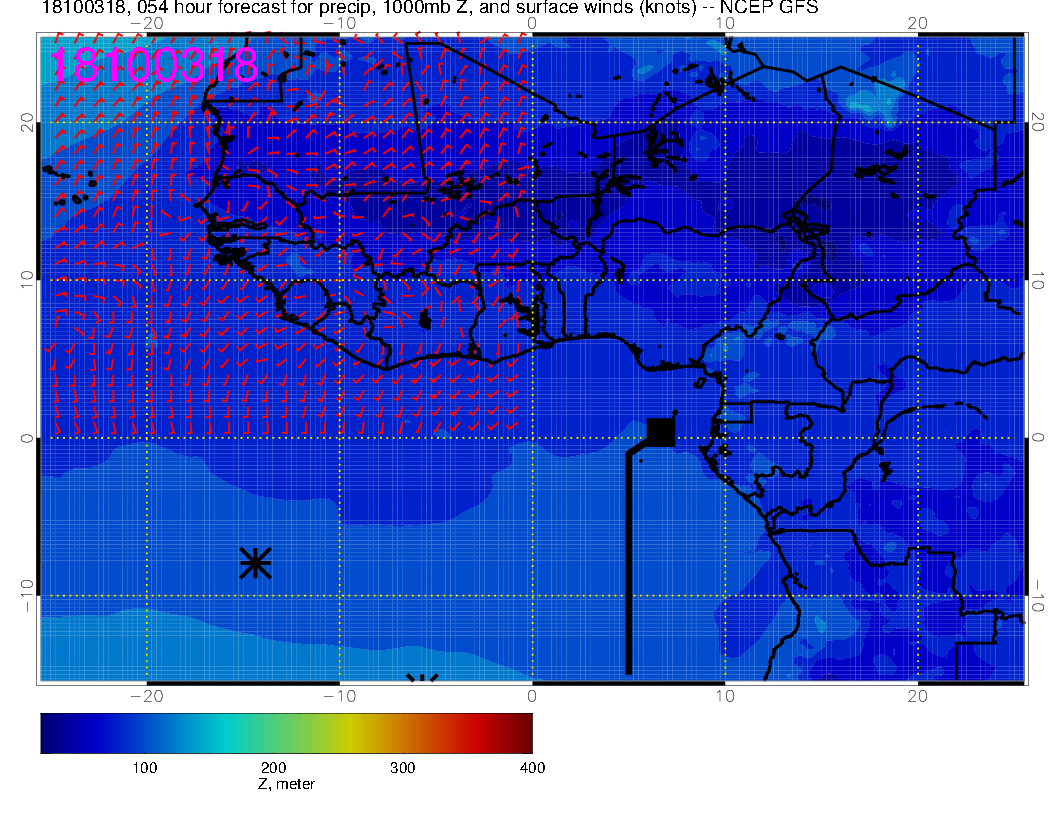Viewport: 1056px width, 816px height.
Task: Click the black asterisk marker over the ocean
Action: coord(255,564)
